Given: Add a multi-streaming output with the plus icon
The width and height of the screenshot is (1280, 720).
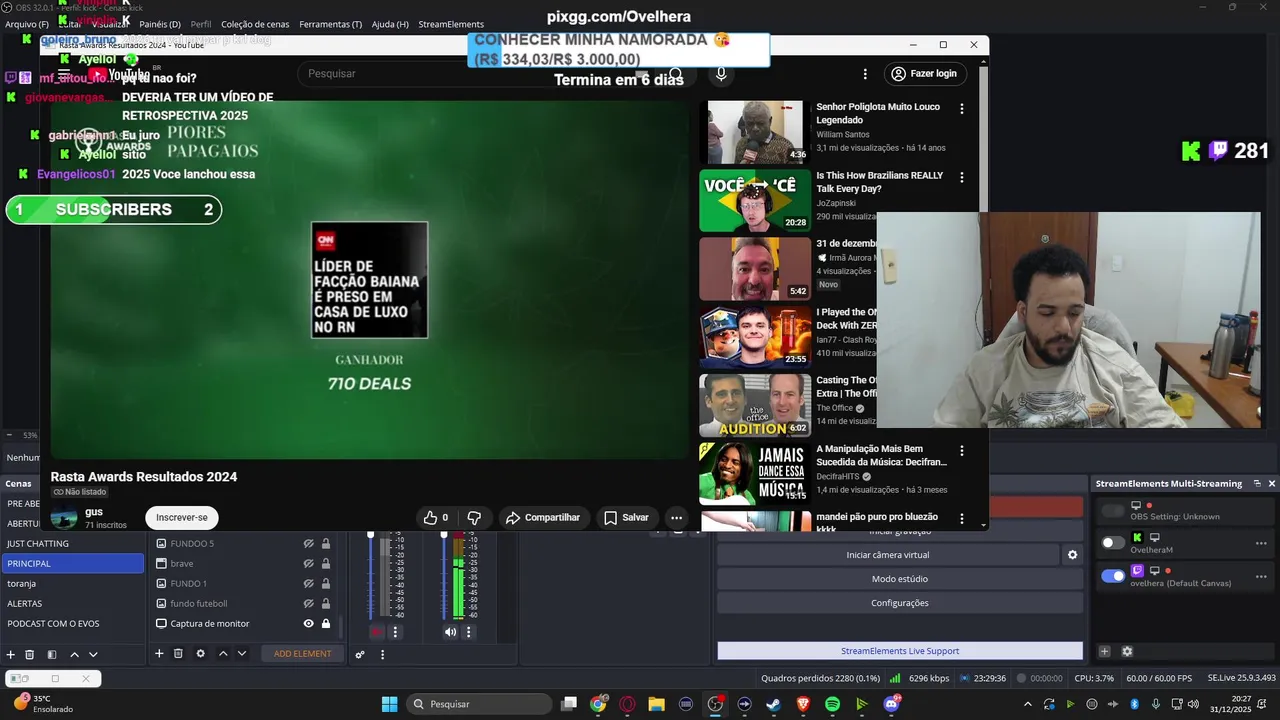Looking at the screenshot, I should click(1104, 651).
